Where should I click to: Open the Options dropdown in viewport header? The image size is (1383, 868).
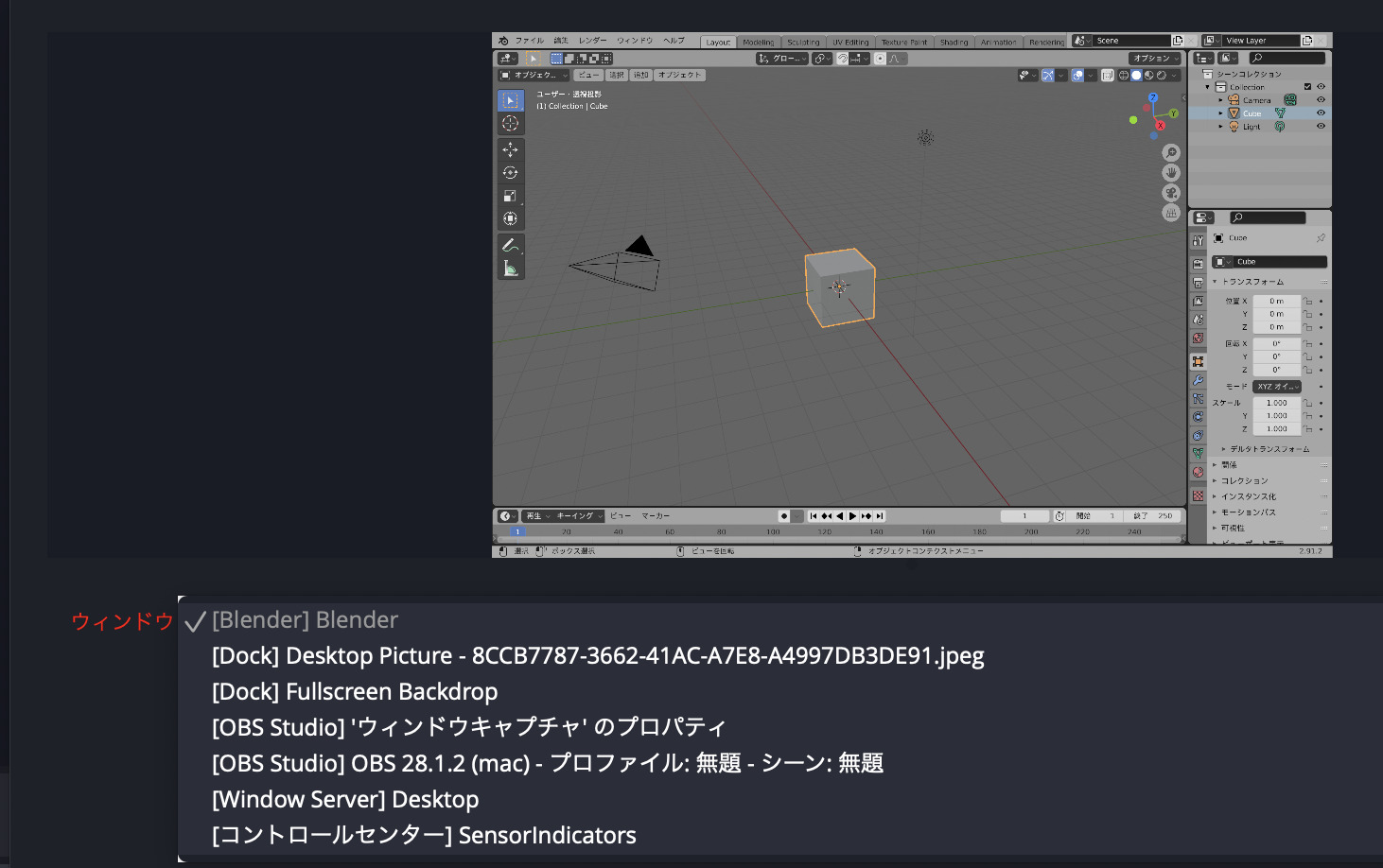tap(1156, 59)
